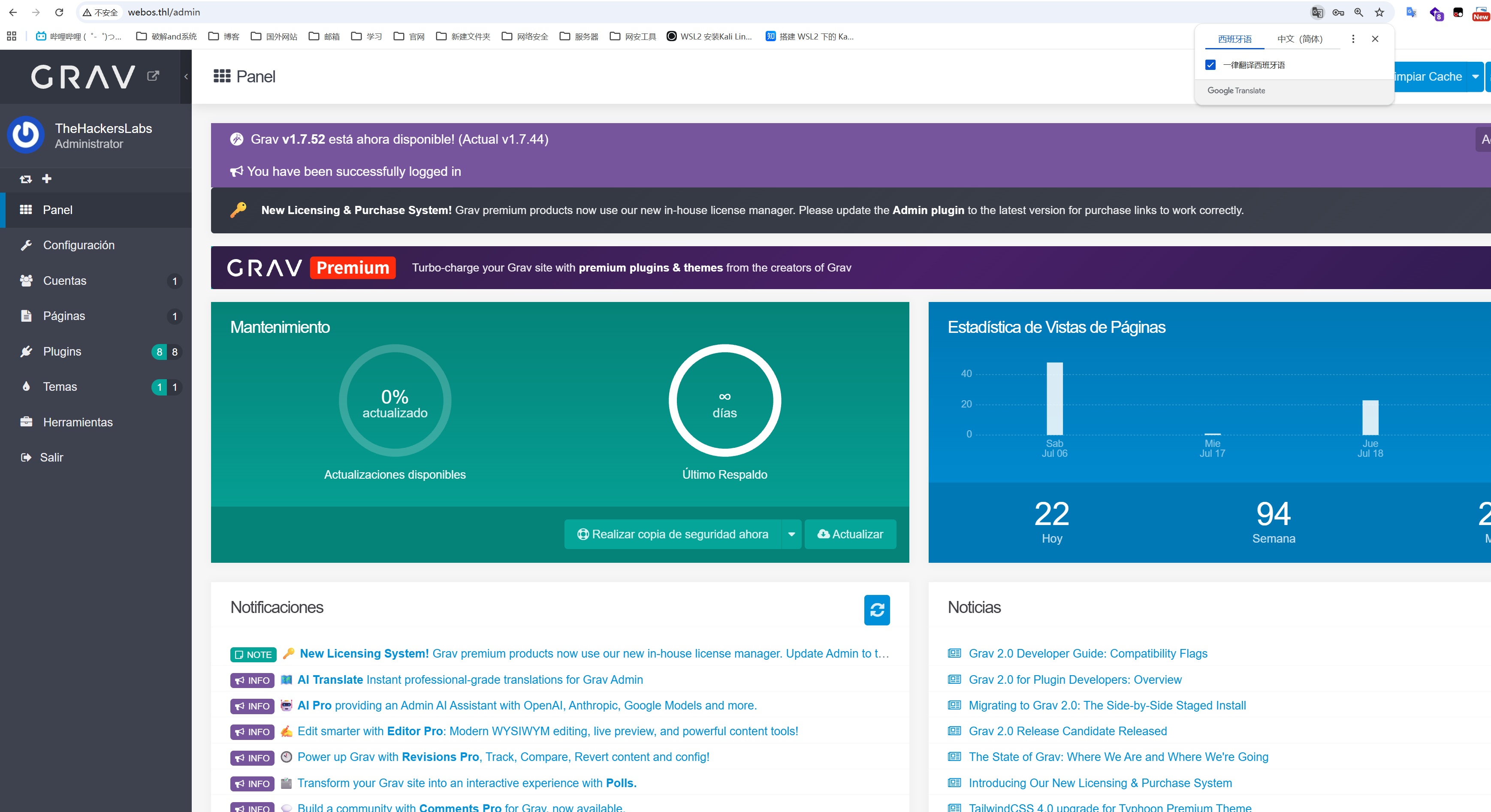Open Revisions Pro notification link
Screen dimensions: 1491x812
[503, 757]
